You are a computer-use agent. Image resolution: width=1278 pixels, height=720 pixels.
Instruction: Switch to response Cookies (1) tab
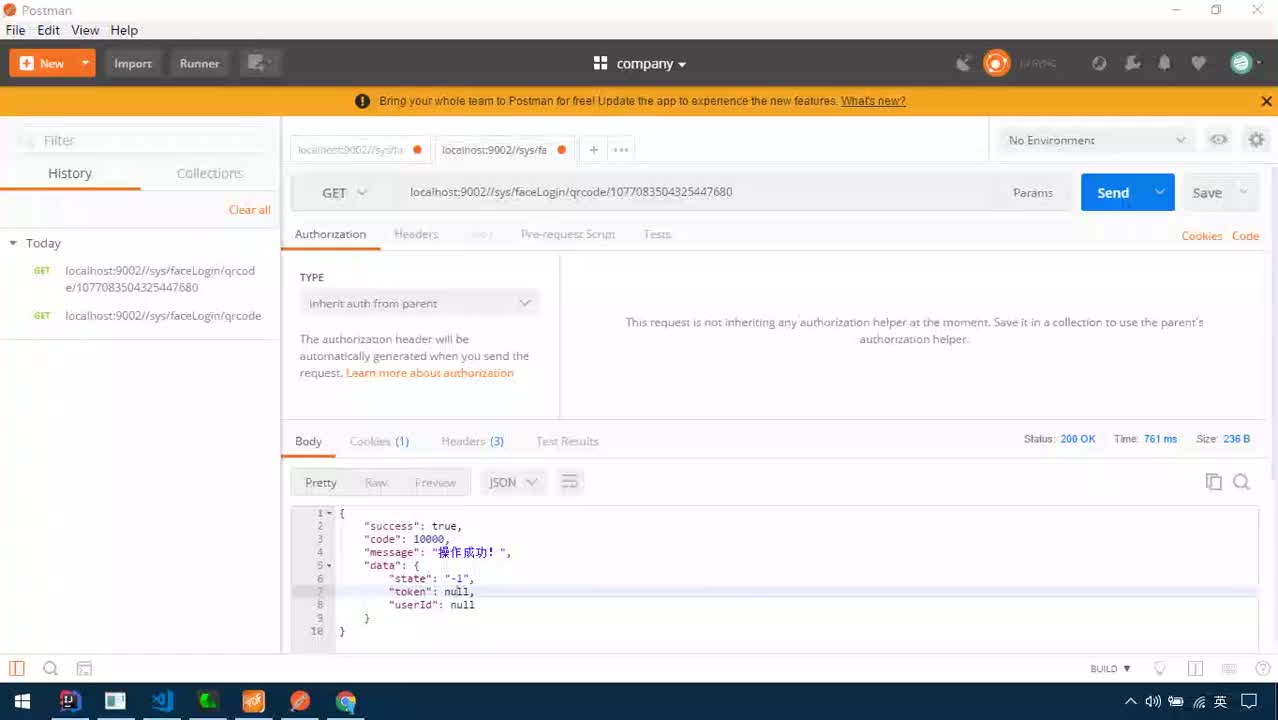[379, 441]
